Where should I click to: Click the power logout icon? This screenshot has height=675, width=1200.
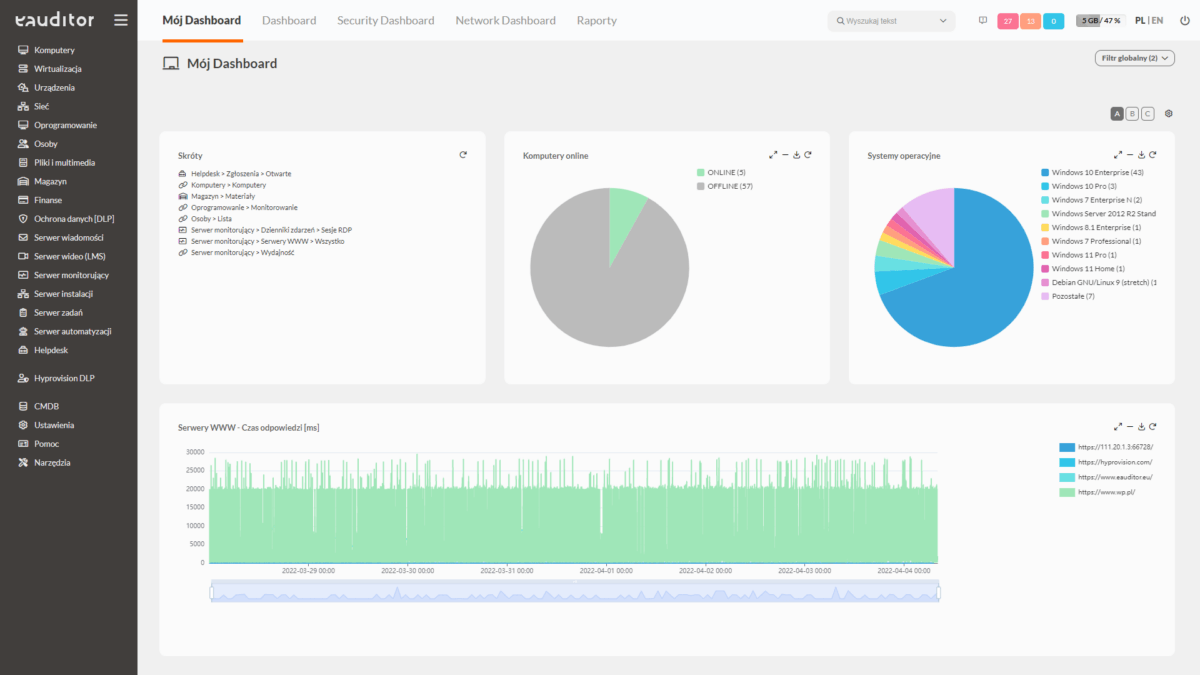tap(1184, 20)
